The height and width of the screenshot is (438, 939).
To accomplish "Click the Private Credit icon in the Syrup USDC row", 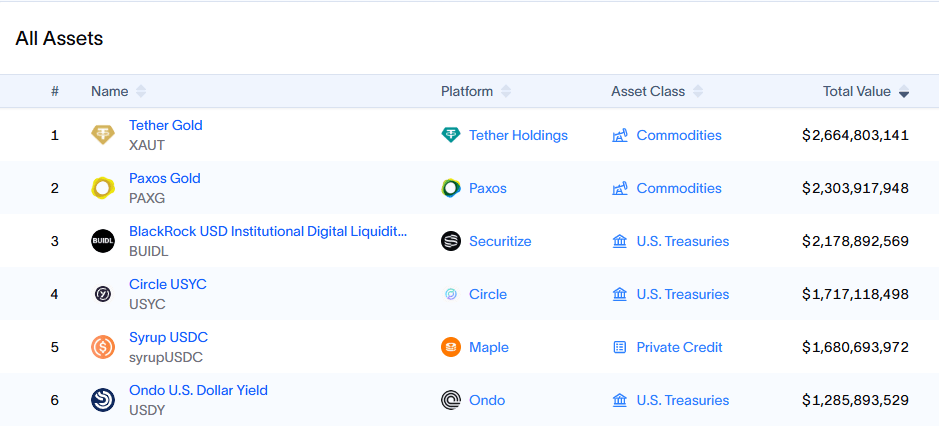I will (620, 347).
